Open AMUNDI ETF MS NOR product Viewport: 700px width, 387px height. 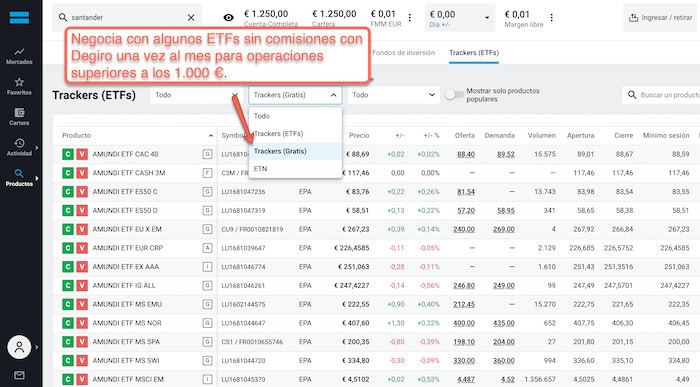127,323
